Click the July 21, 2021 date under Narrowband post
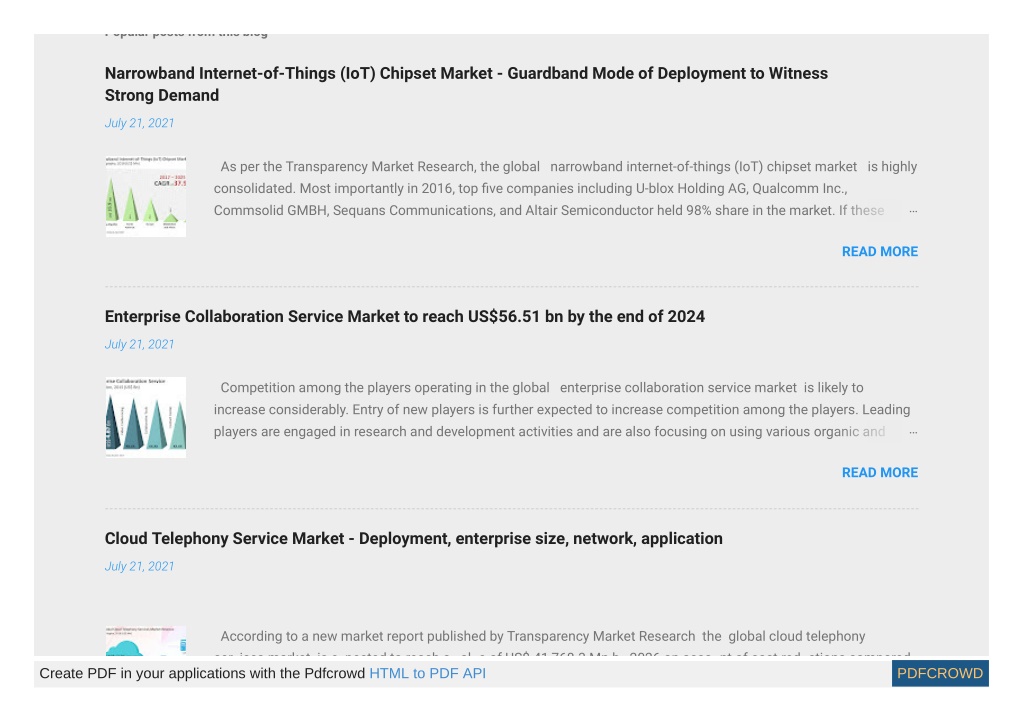The image size is (1023, 724). point(140,123)
